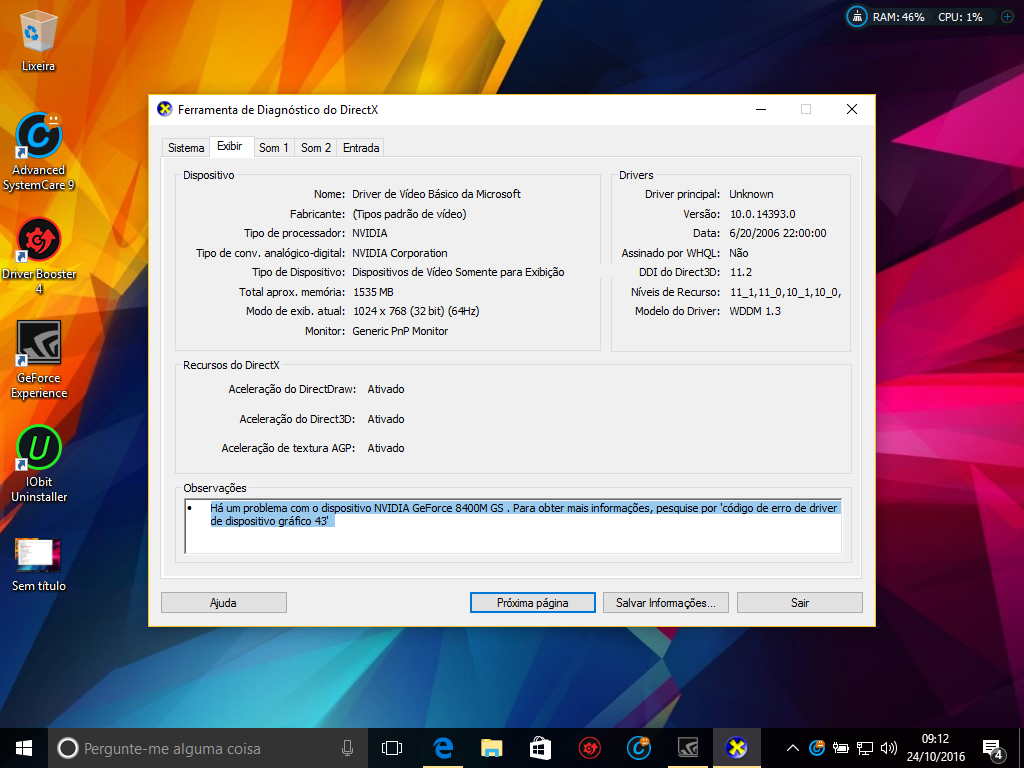Click the Próxima página button
This screenshot has height=768, width=1024.
[532, 603]
